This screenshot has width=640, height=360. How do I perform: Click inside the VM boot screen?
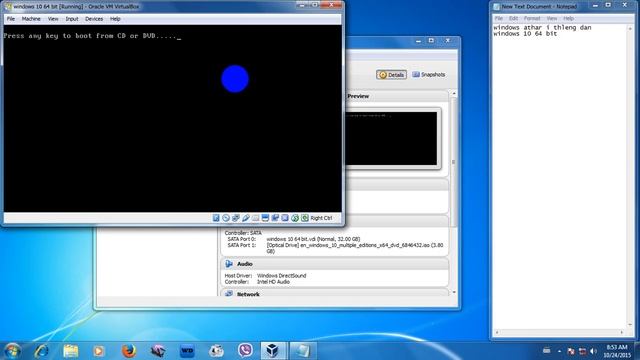tap(172, 118)
